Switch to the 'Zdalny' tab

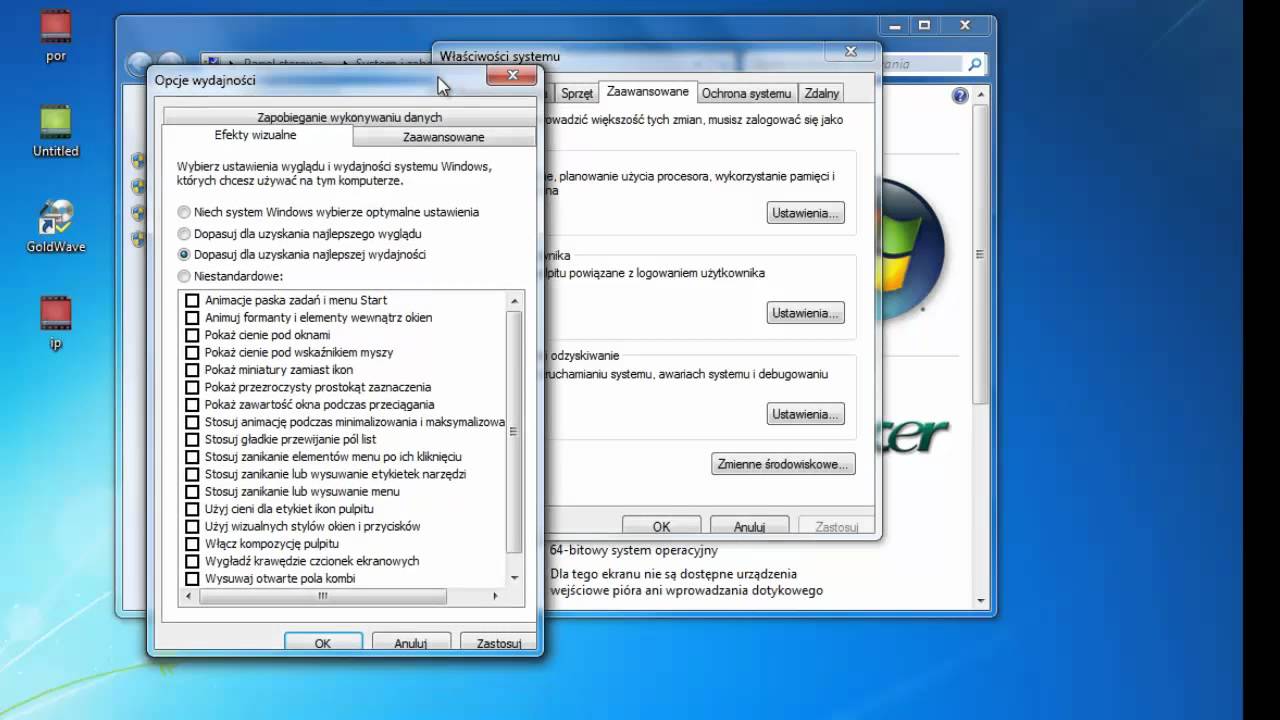(822, 93)
